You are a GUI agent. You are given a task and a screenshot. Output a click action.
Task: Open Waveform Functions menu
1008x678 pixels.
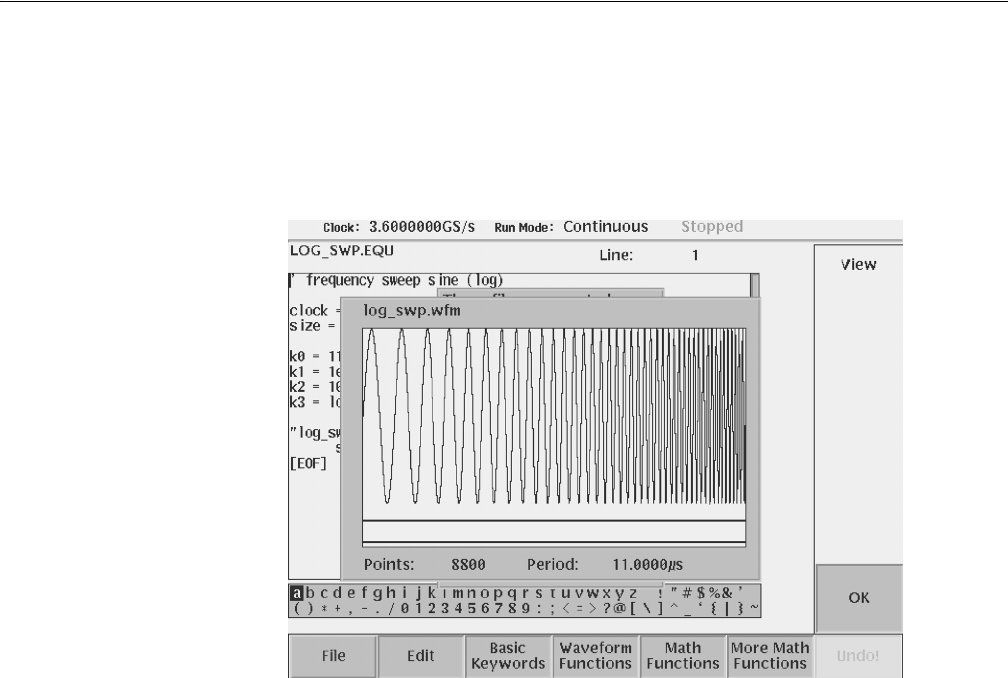pos(595,656)
